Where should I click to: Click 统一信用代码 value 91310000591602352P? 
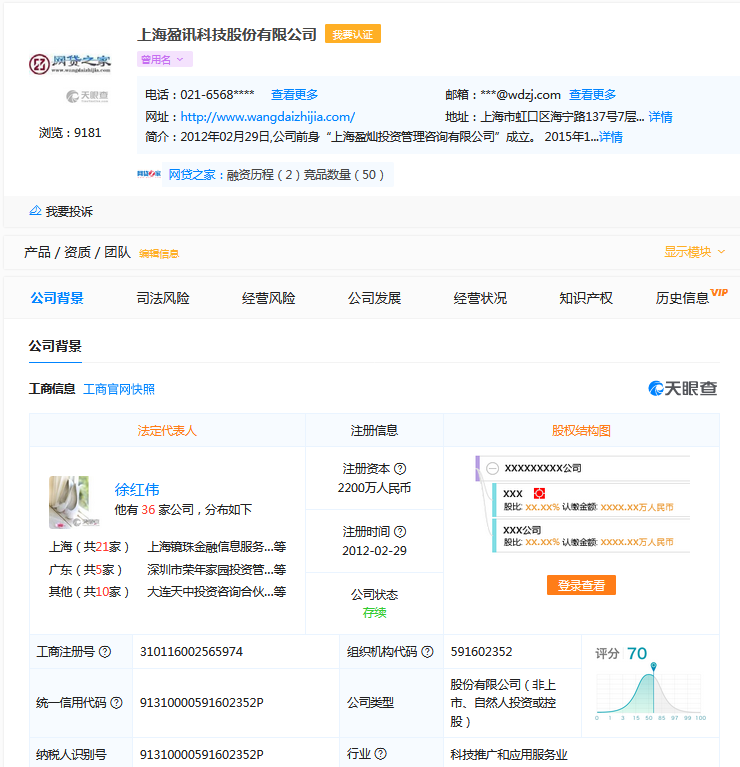pos(202,703)
